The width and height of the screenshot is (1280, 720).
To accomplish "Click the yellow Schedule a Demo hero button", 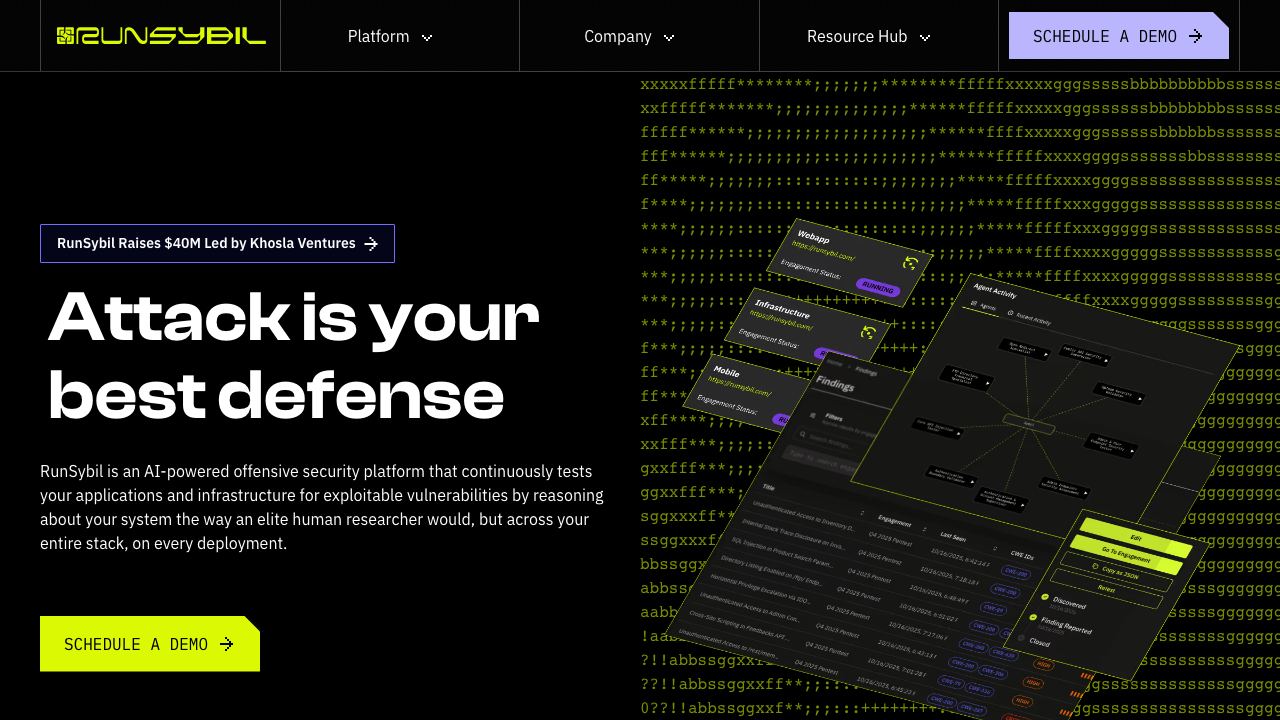I will [x=150, y=644].
